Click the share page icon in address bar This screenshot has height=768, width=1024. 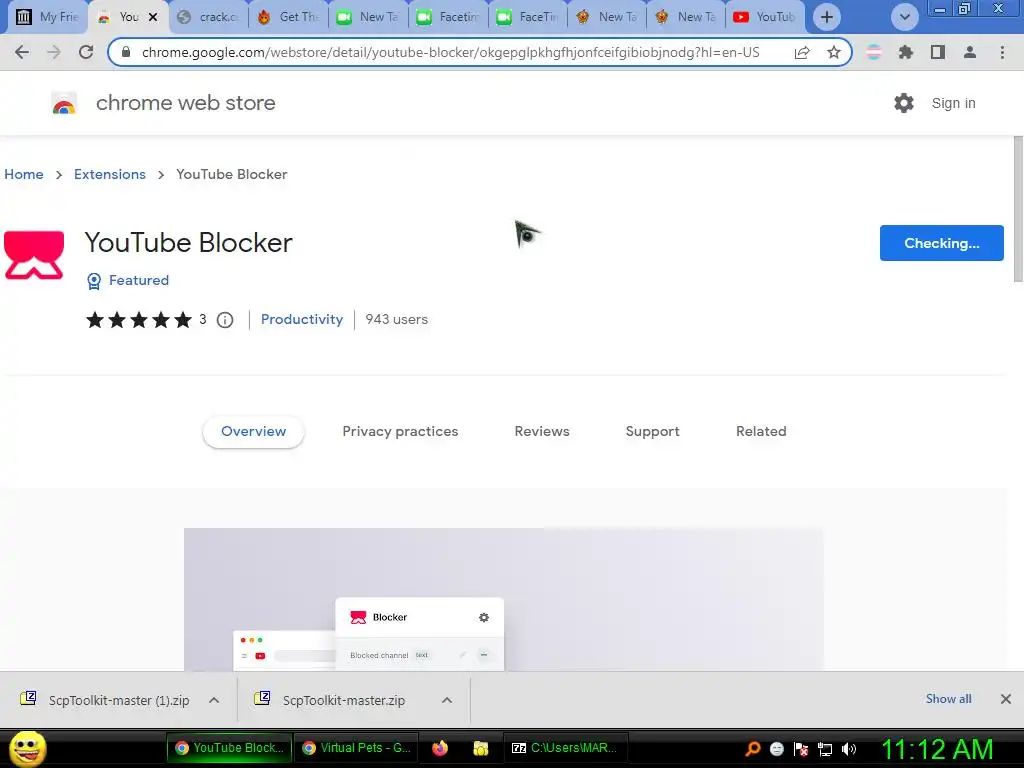click(x=802, y=52)
